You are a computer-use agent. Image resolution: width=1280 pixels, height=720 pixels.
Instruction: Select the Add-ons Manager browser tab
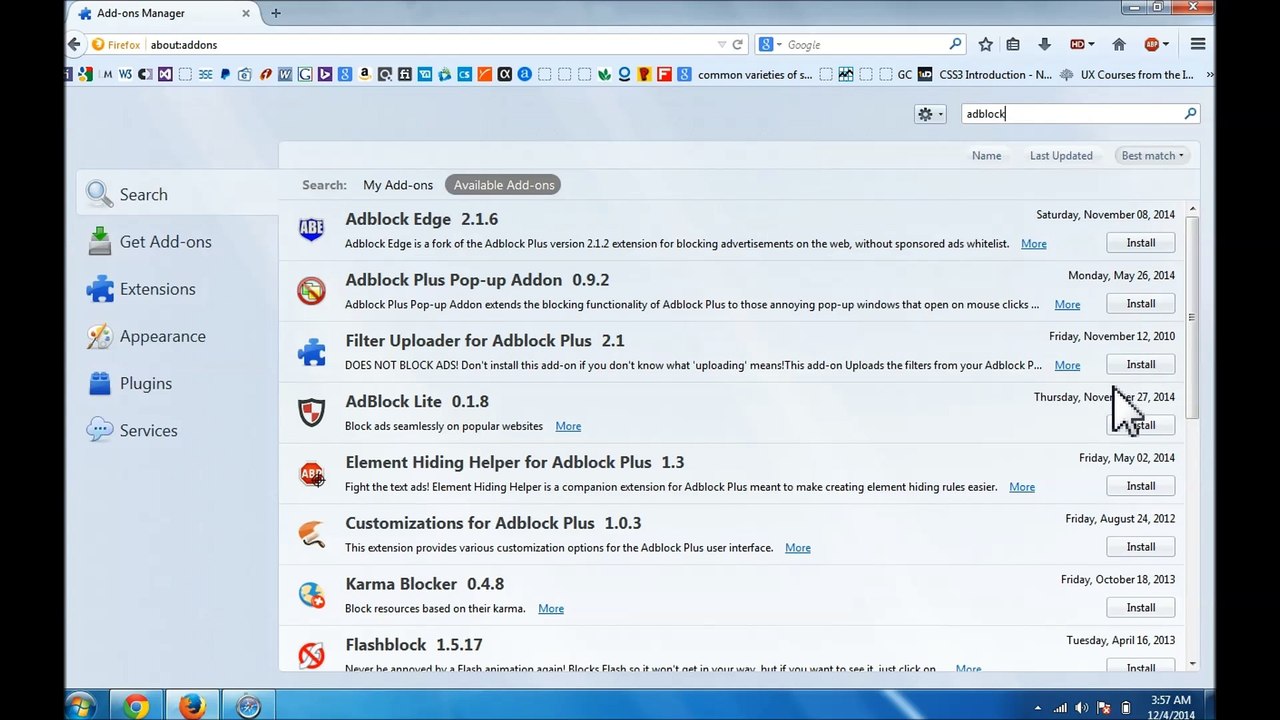coord(162,13)
